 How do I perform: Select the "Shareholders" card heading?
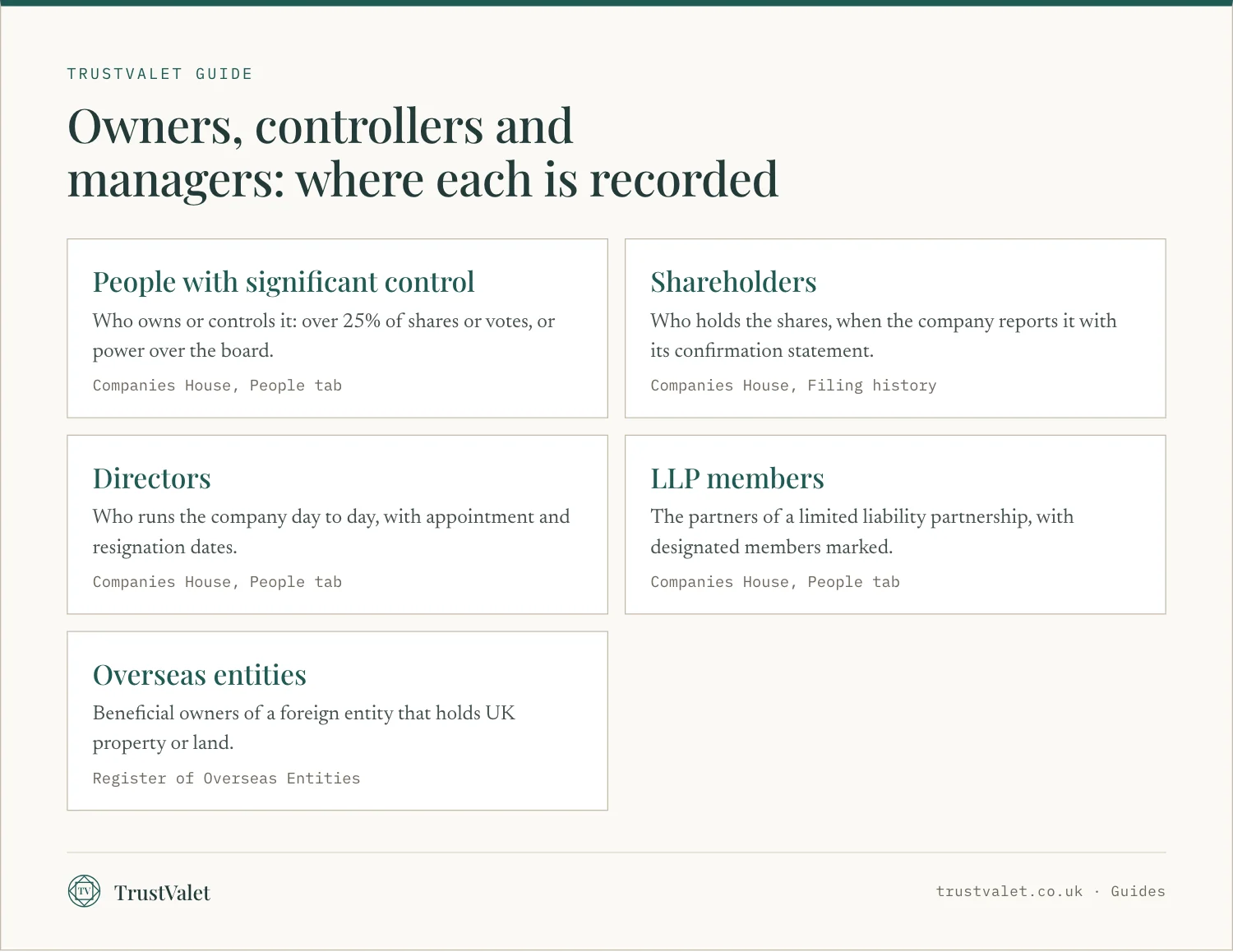point(733,282)
